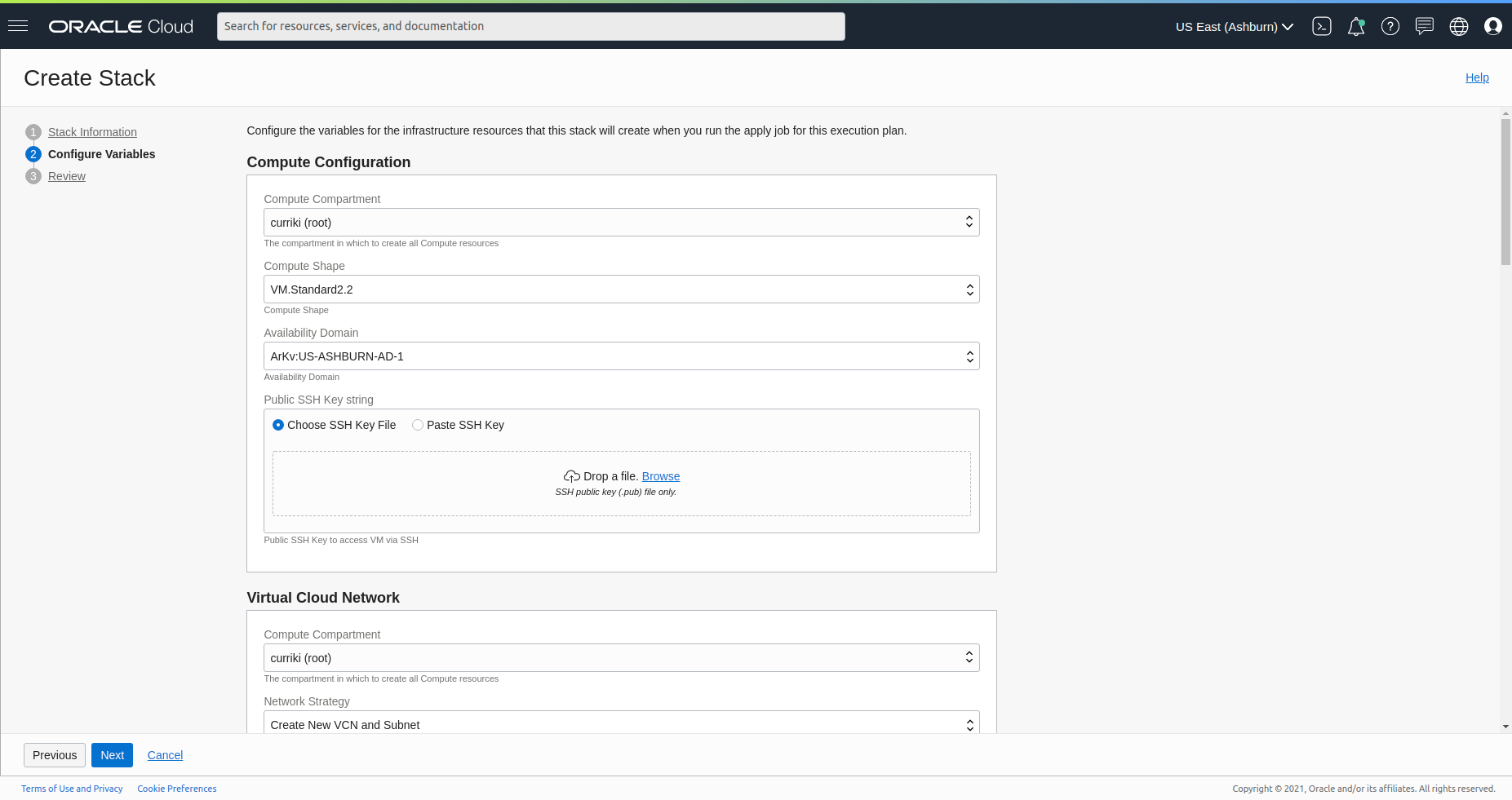Screen dimensions: 1512x800
Task: Click the page vertical scrollbar thumb
Action: point(1505,192)
